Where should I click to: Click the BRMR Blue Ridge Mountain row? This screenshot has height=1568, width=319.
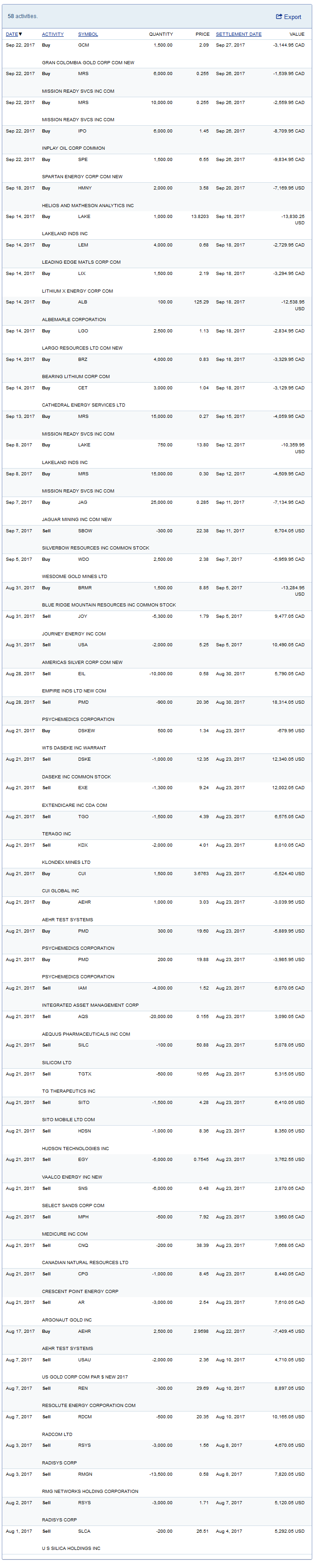[x=157, y=595]
